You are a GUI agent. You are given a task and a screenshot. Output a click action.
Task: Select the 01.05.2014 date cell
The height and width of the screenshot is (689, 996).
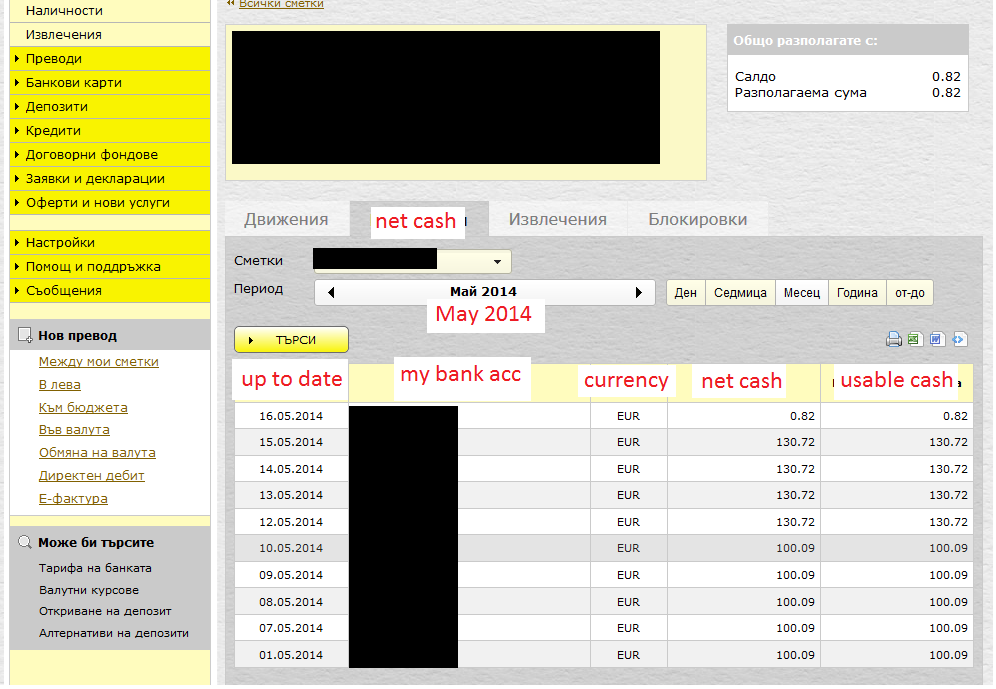291,655
